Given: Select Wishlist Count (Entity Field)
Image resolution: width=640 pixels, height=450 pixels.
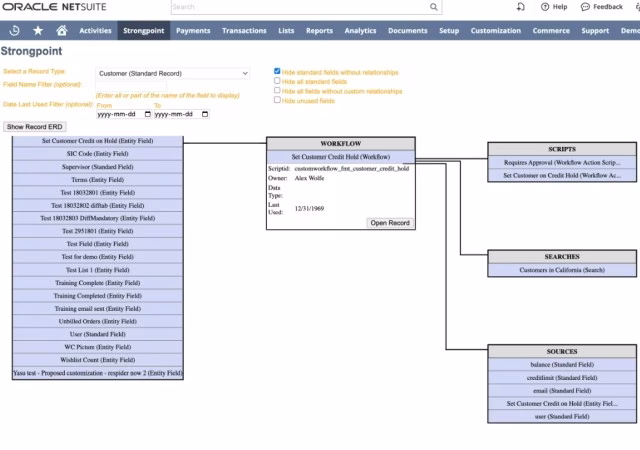Looking at the screenshot, I should pyautogui.click(x=98, y=360).
